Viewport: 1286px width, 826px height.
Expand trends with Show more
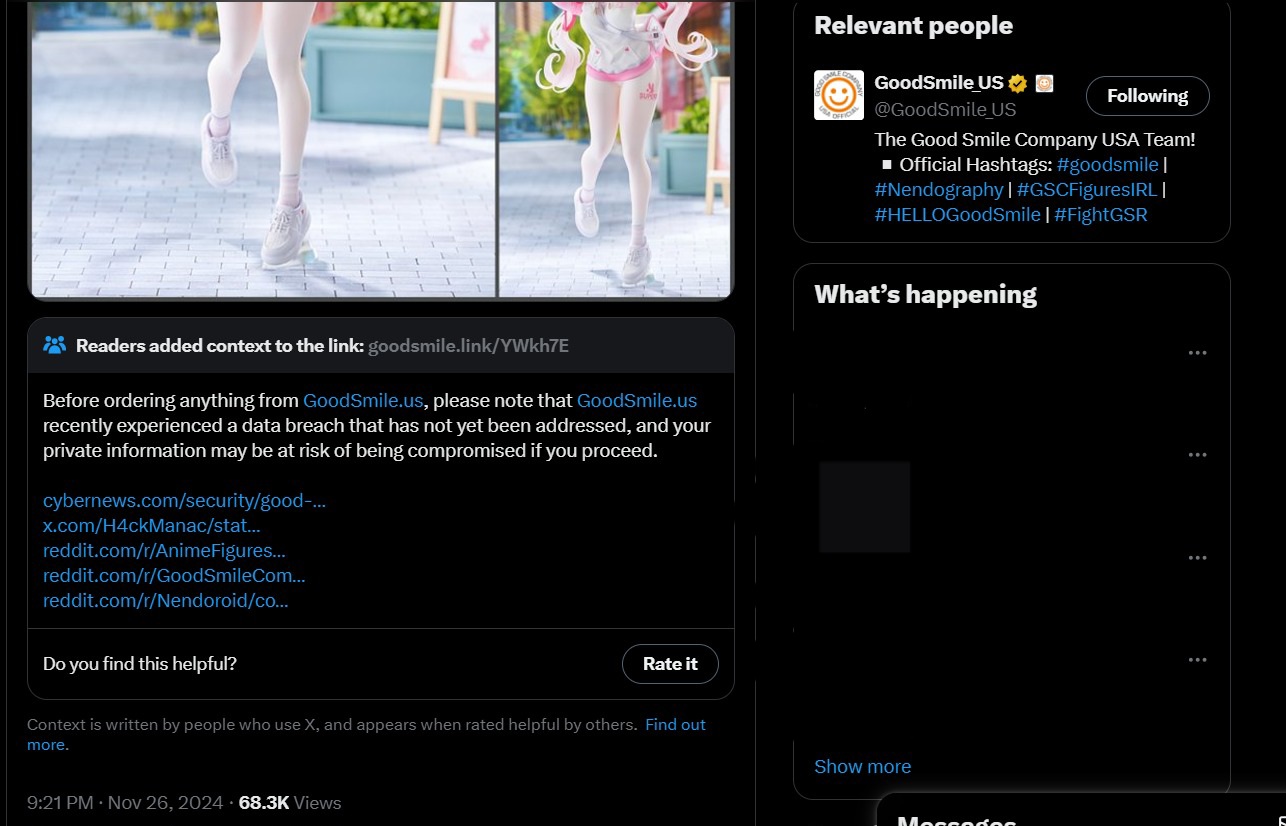tap(862, 766)
